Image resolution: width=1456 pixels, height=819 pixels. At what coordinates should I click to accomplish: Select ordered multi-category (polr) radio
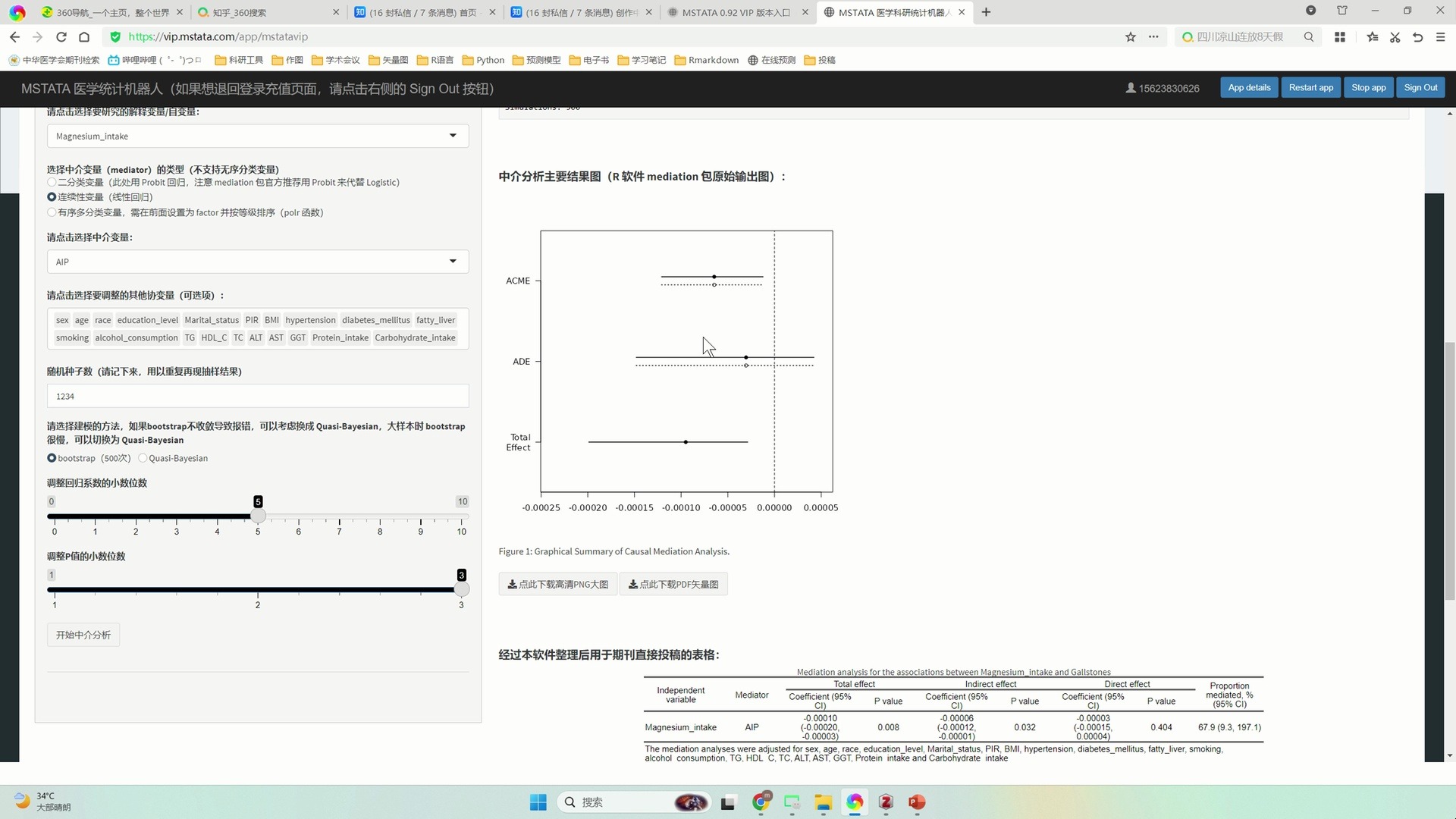[x=52, y=212]
